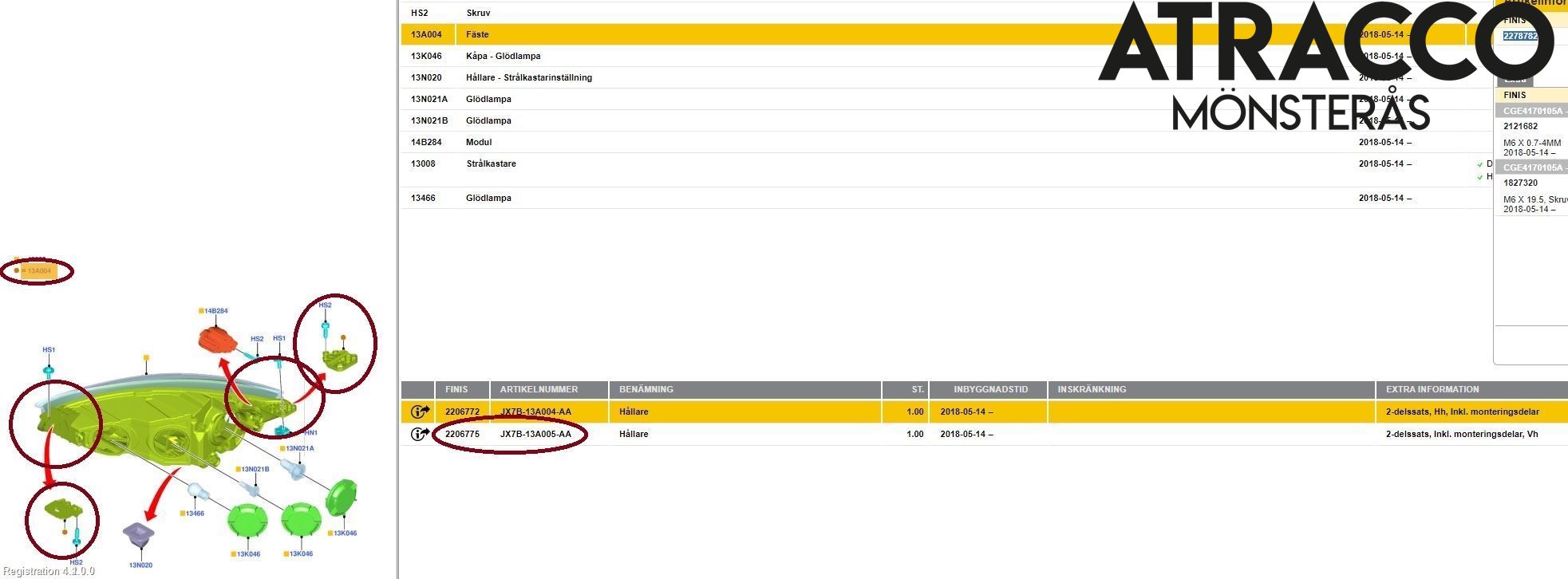This screenshot has width=1568, height=579.
Task: Select the 14B284 Modul list row
Action: [946, 142]
